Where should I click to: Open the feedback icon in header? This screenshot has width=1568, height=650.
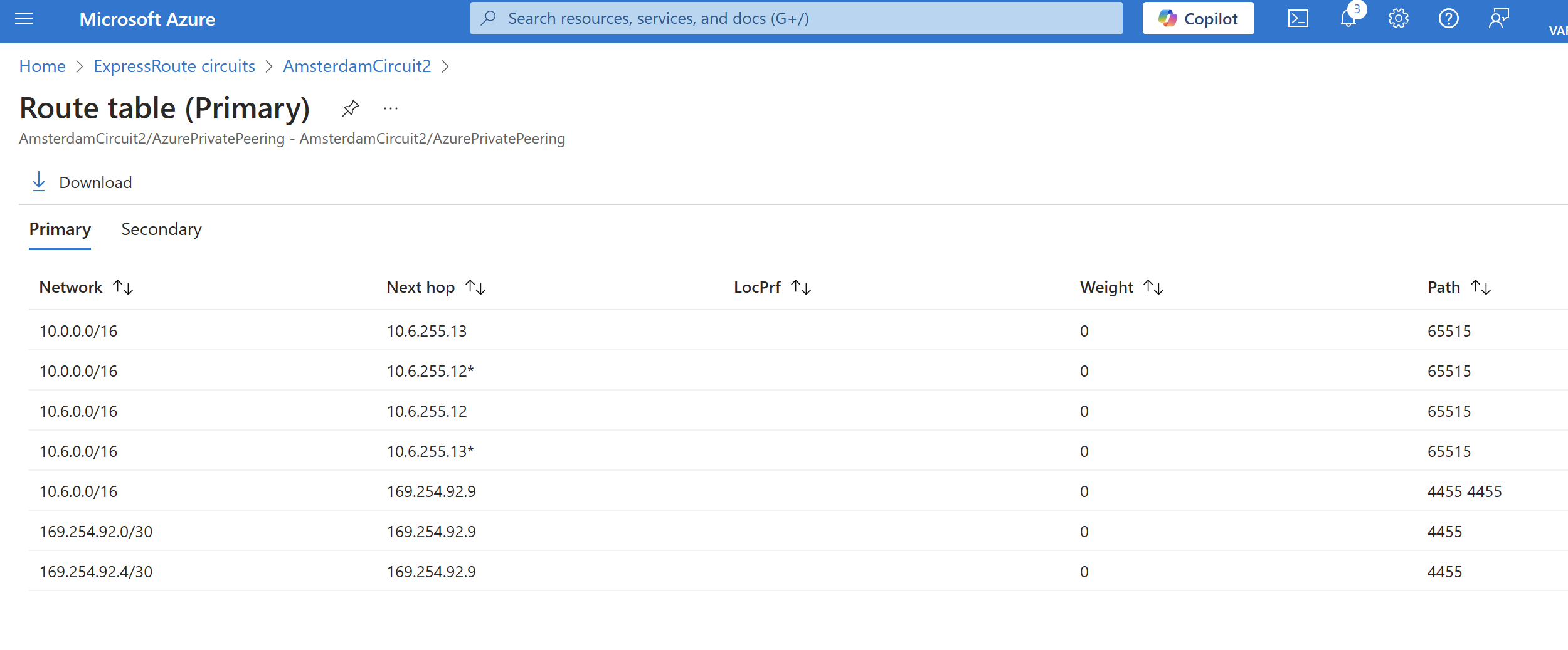pos(1498,19)
